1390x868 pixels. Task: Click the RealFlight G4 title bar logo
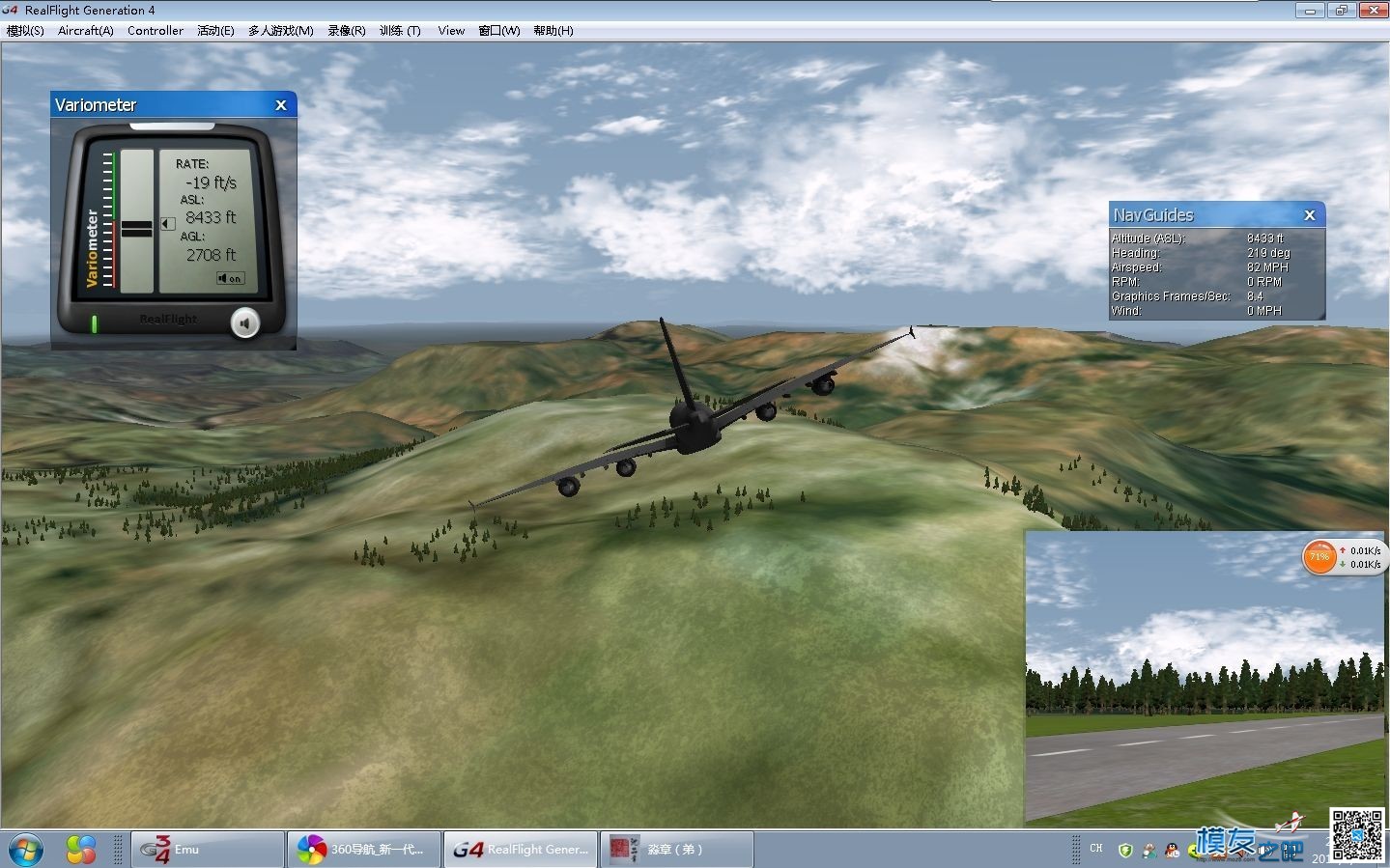coord(11,10)
